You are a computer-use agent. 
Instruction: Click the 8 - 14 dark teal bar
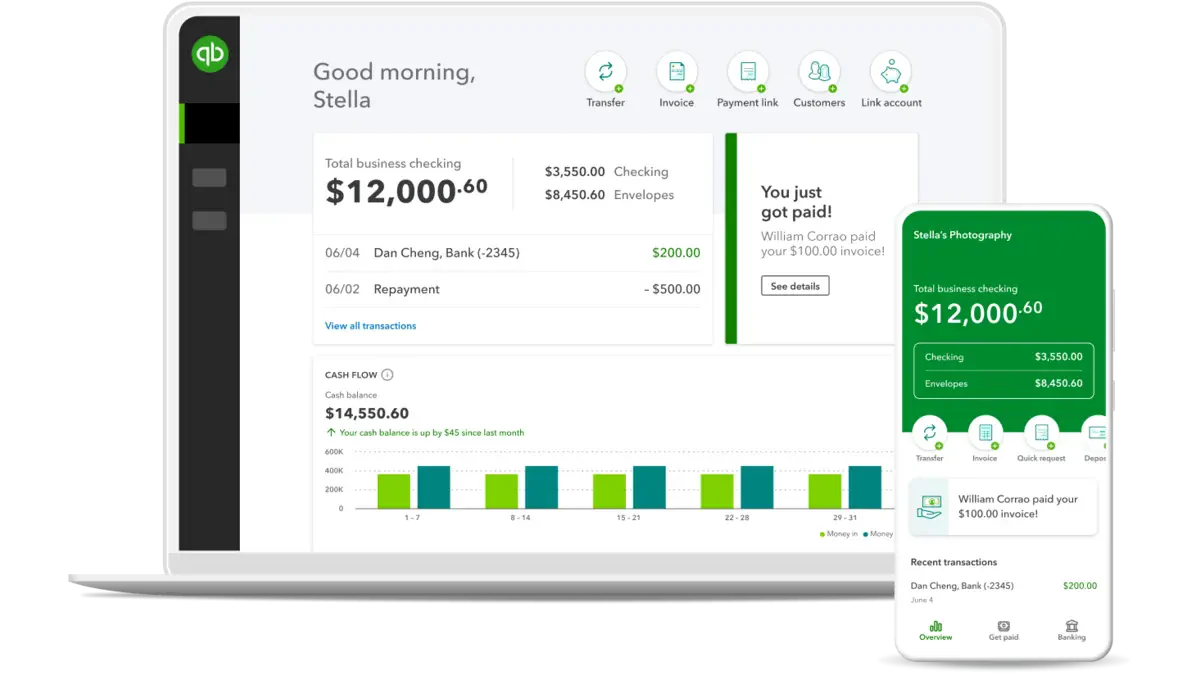tap(541, 487)
